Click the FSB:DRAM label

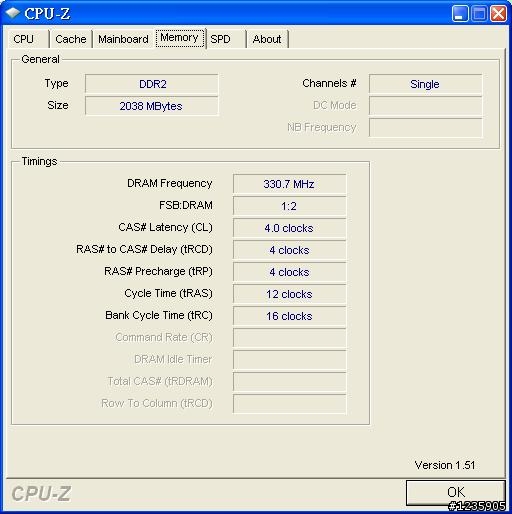click(186, 205)
